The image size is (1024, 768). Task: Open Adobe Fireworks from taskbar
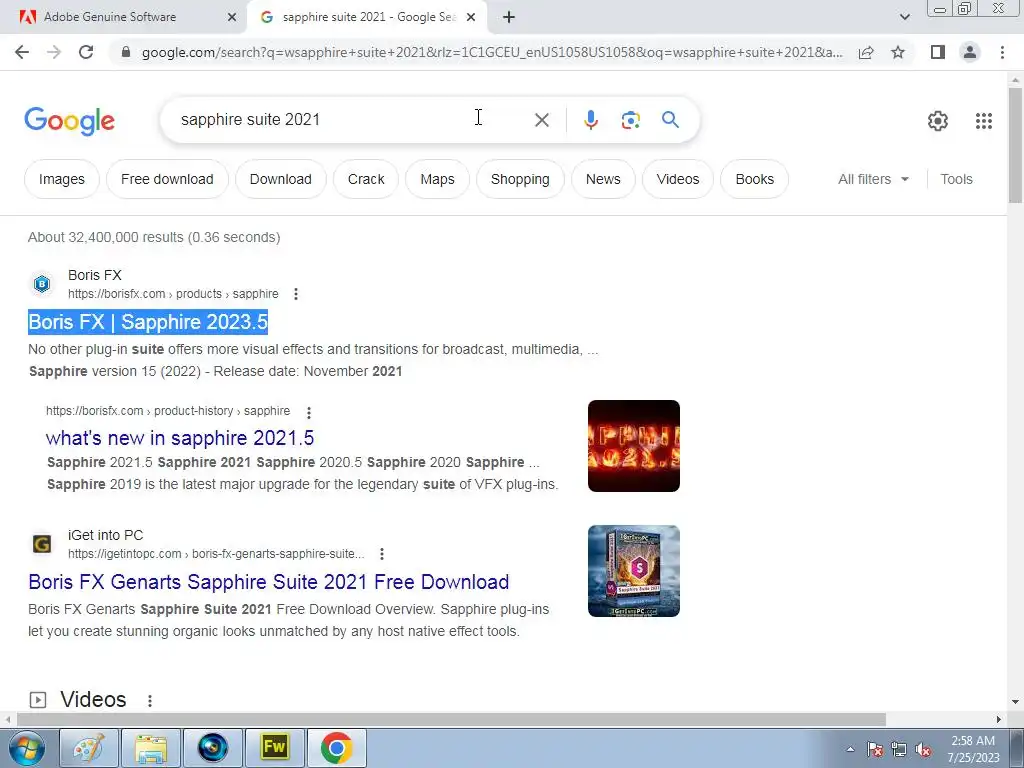(274, 748)
